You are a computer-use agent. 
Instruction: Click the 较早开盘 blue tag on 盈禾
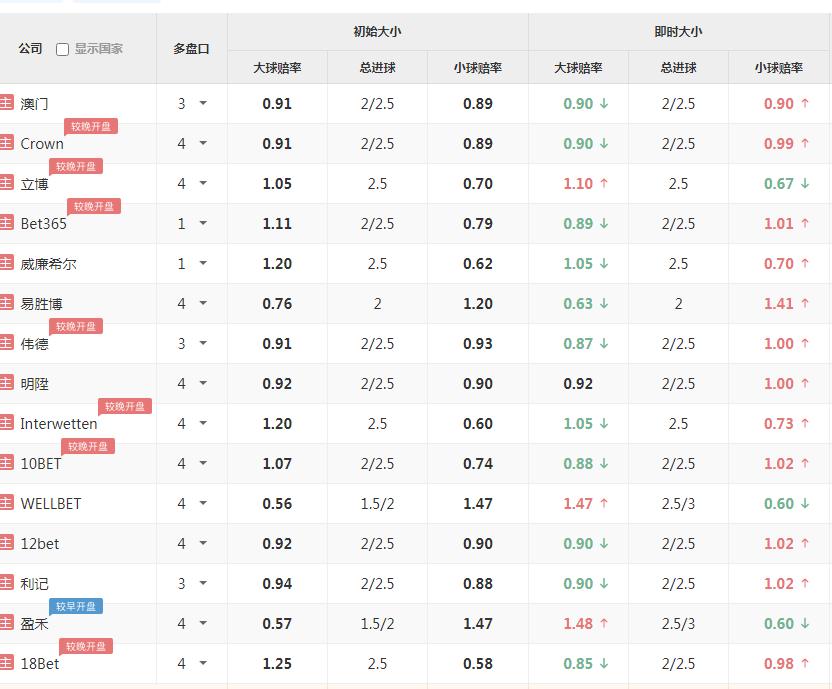76,606
